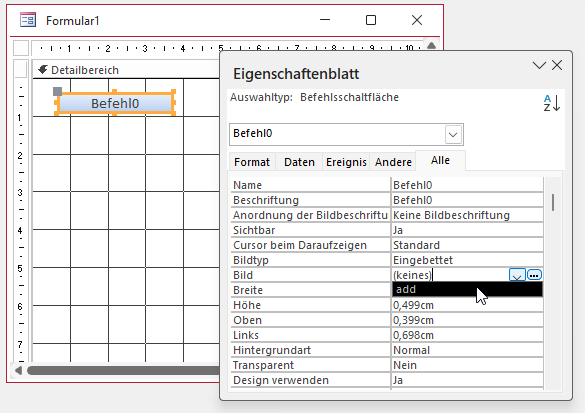
Task: Select the Höhe property label
Action: tap(310, 305)
